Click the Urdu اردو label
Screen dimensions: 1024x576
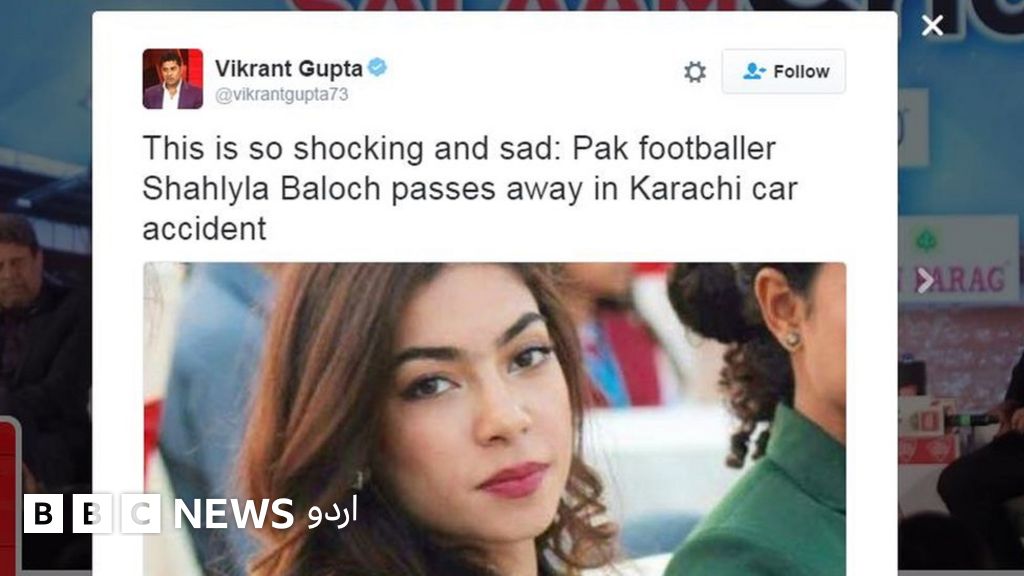coord(332,513)
